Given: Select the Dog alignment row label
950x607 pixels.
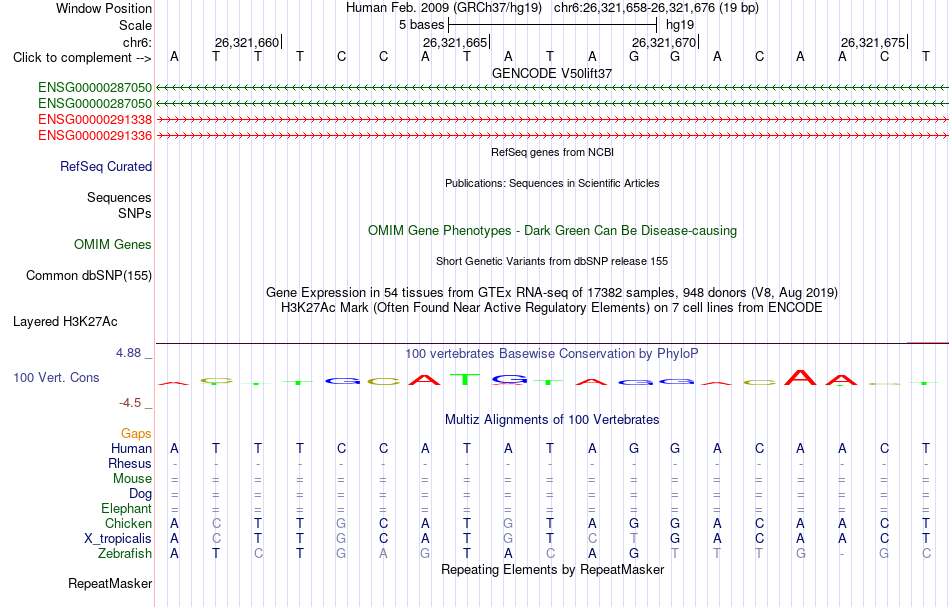Looking at the screenshot, I should click(141, 494).
